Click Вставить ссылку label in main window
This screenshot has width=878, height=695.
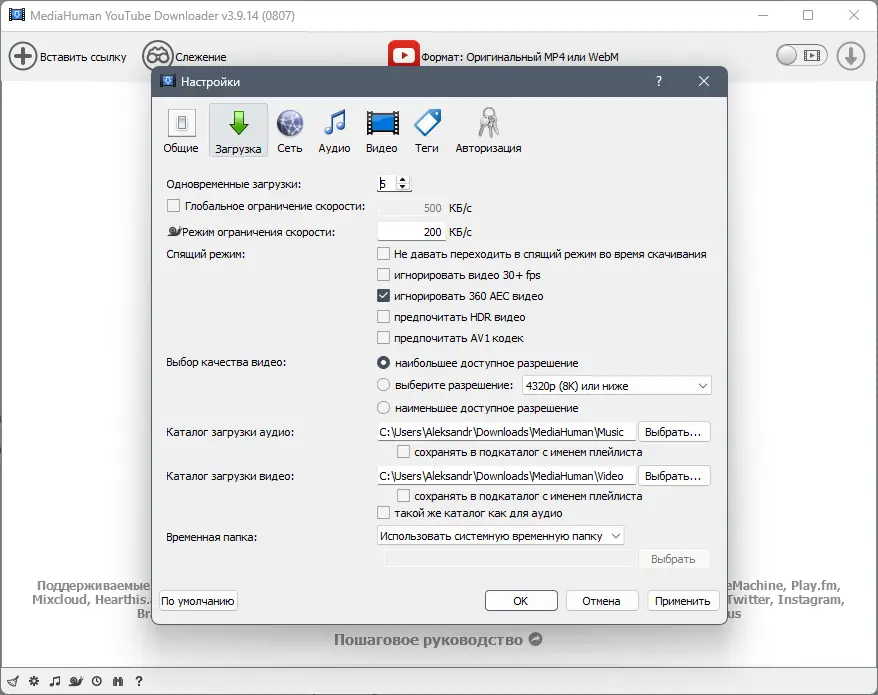click(x=83, y=57)
